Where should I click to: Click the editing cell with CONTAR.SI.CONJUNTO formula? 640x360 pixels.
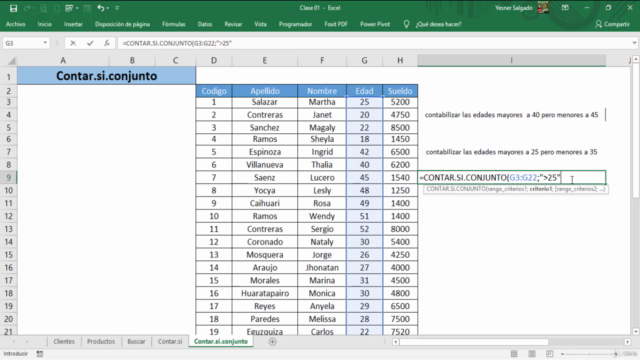[x=512, y=178]
